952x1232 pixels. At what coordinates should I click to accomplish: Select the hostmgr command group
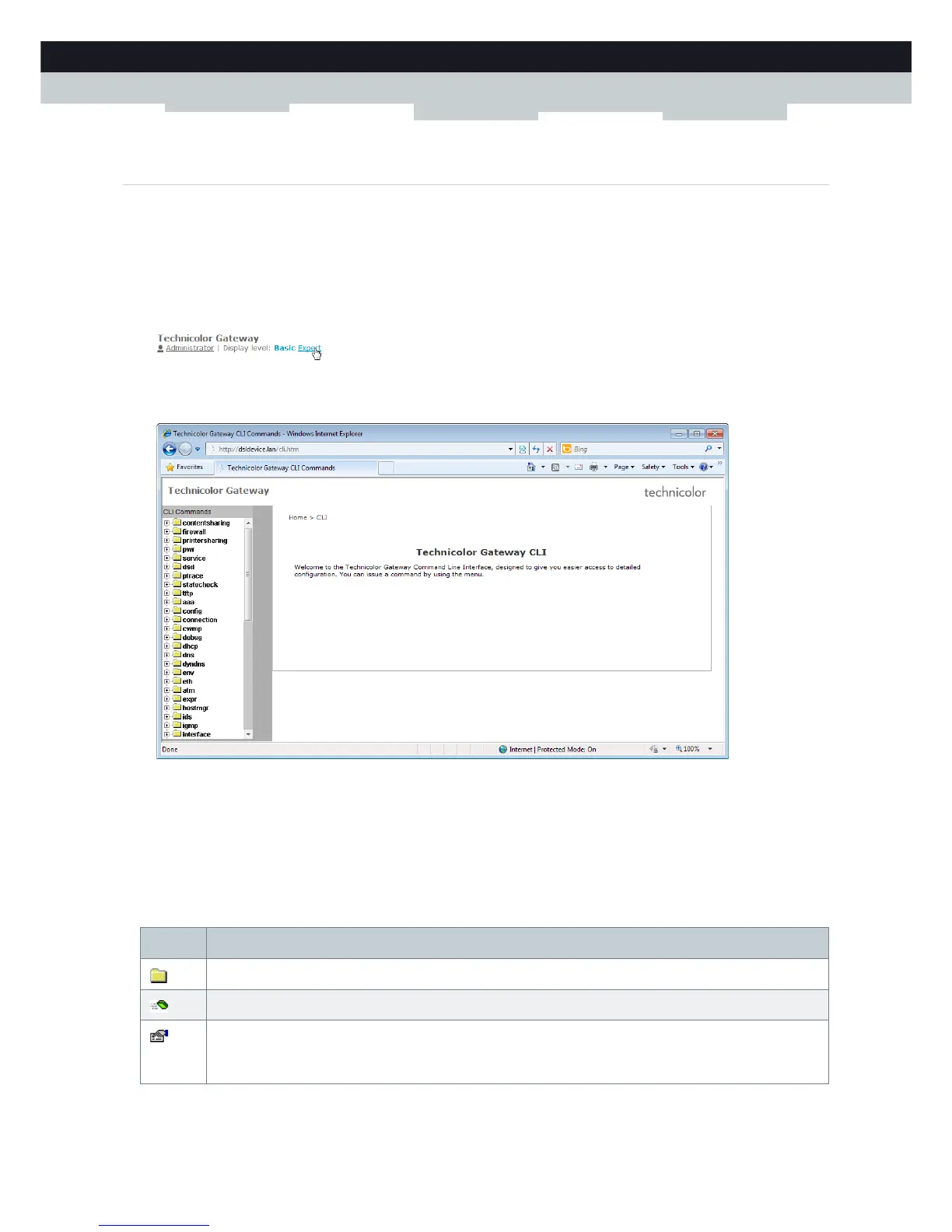[x=195, y=708]
